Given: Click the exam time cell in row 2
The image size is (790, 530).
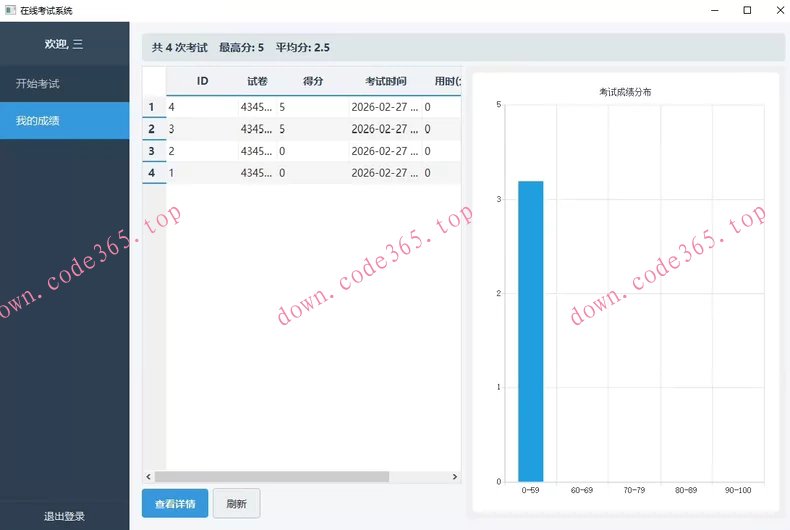Looking at the screenshot, I should pos(386,129).
